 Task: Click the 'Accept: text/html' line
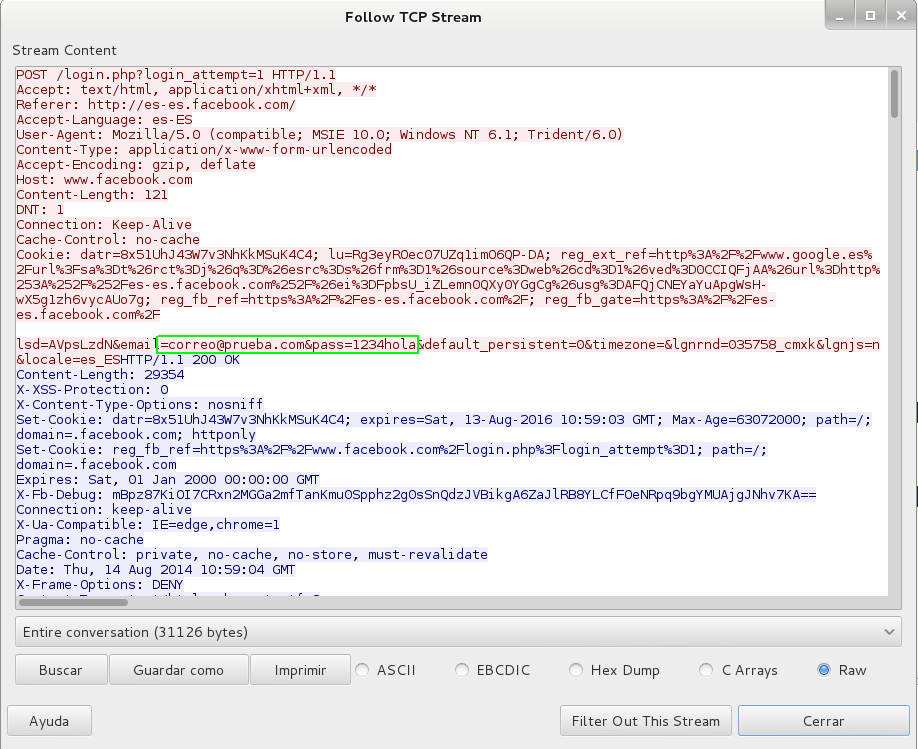[x=196, y=89]
